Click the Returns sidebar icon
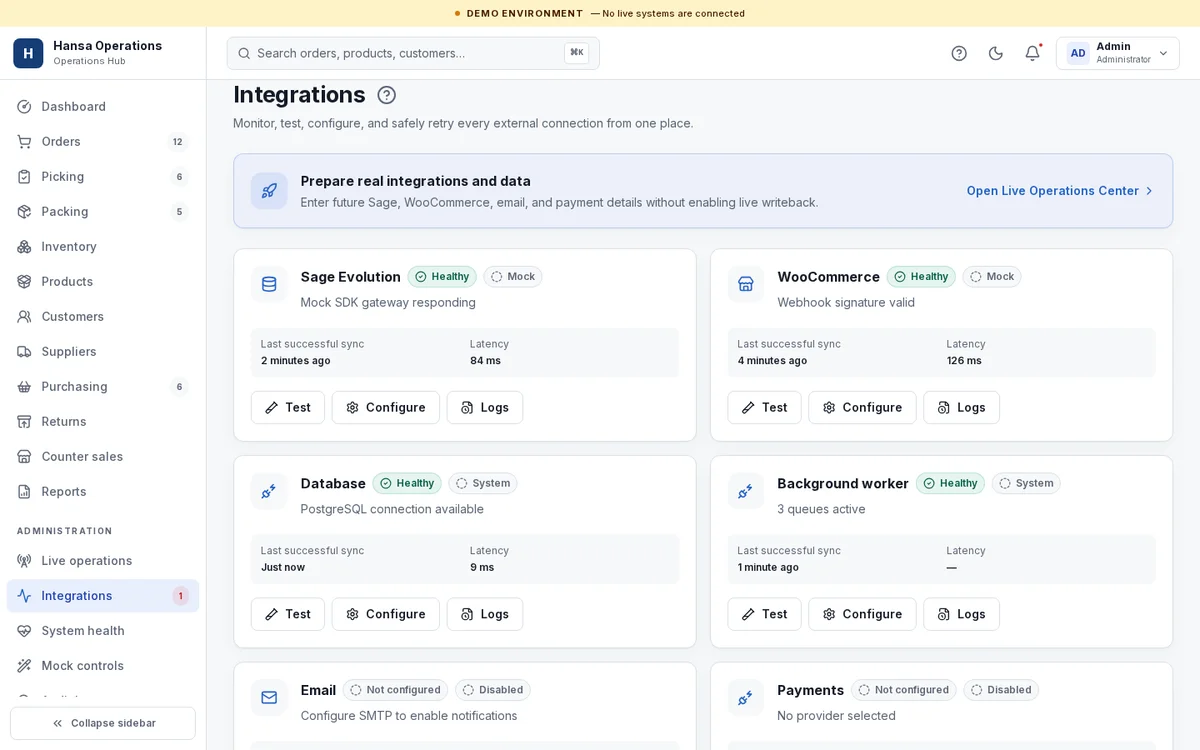 [x=24, y=422]
